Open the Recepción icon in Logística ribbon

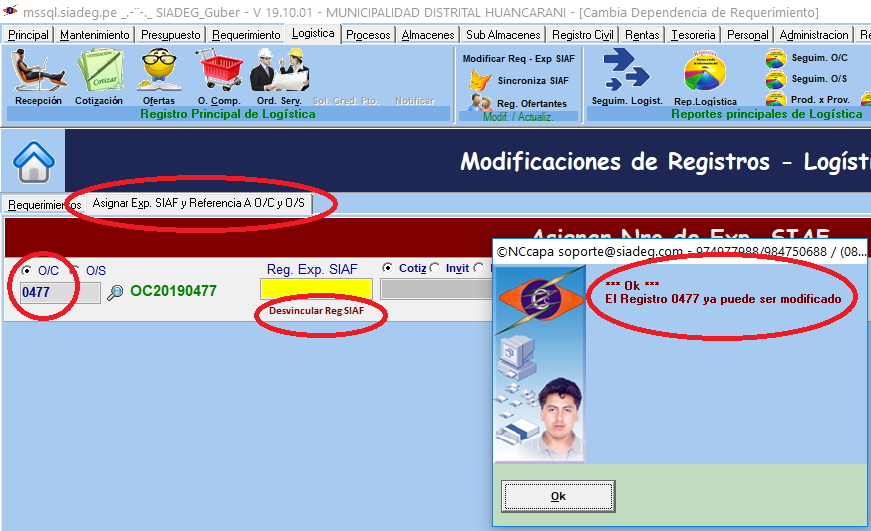[x=38, y=71]
